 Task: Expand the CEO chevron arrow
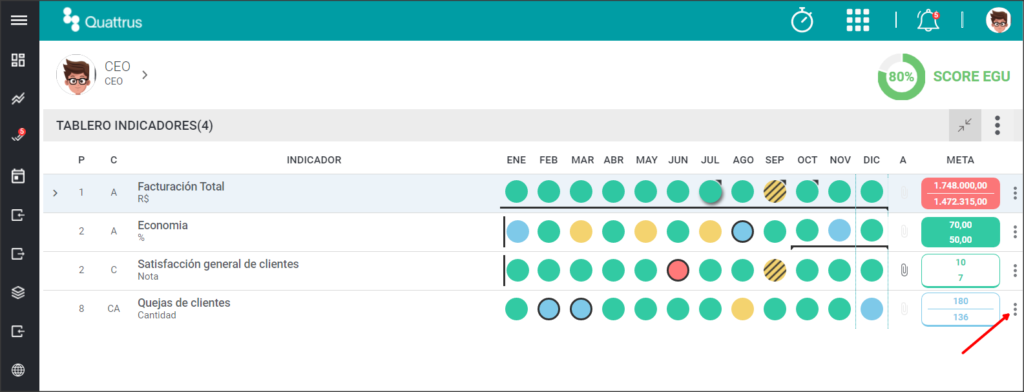145,75
